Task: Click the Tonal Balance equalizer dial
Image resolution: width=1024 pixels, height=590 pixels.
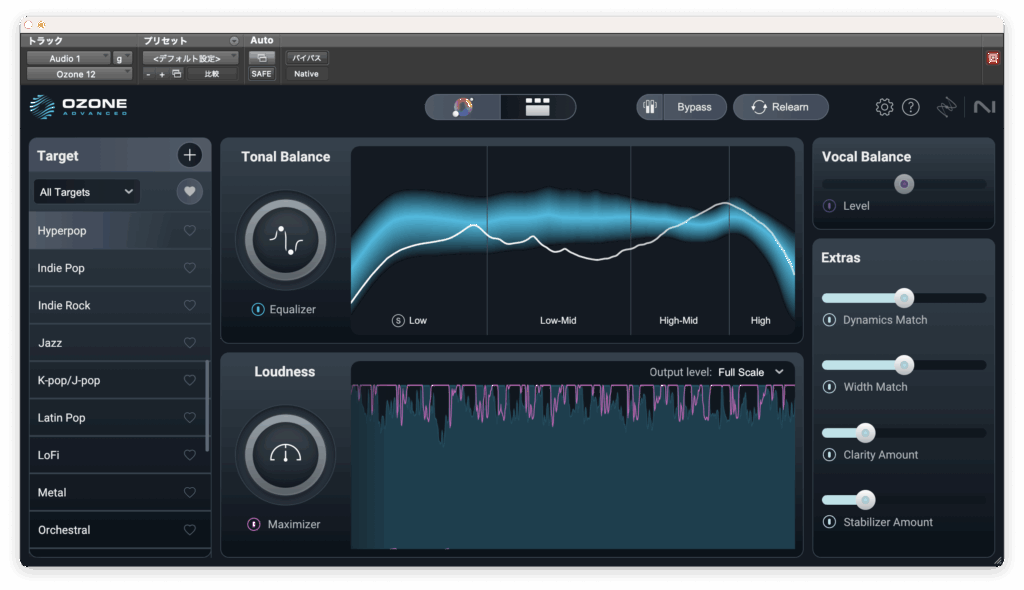Action: click(285, 240)
